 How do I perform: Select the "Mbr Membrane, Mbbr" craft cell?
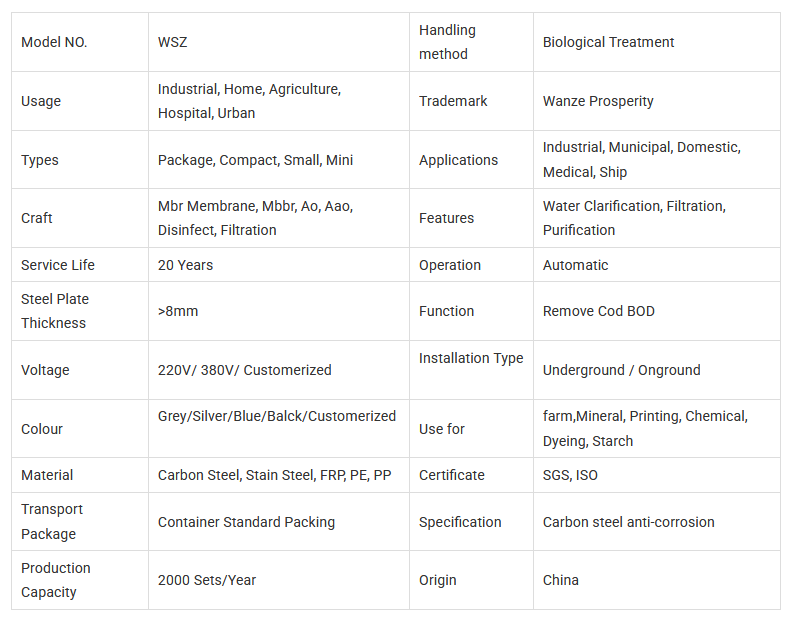[255, 218]
